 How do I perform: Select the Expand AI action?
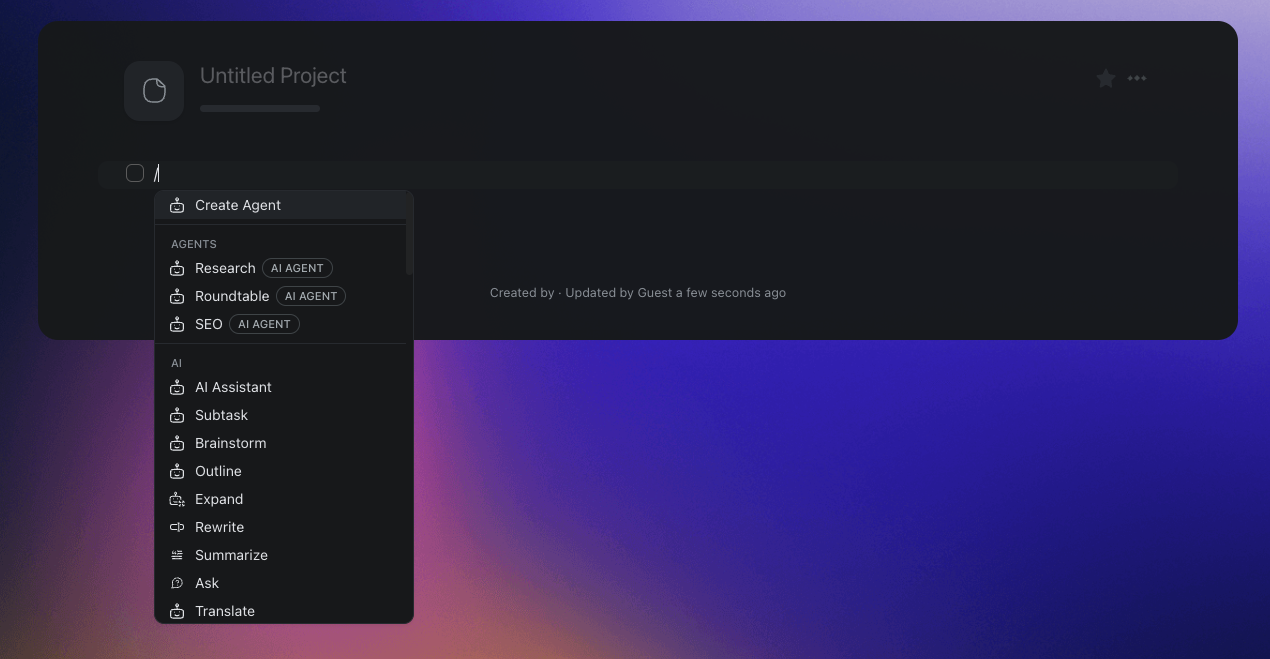[x=218, y=499]
